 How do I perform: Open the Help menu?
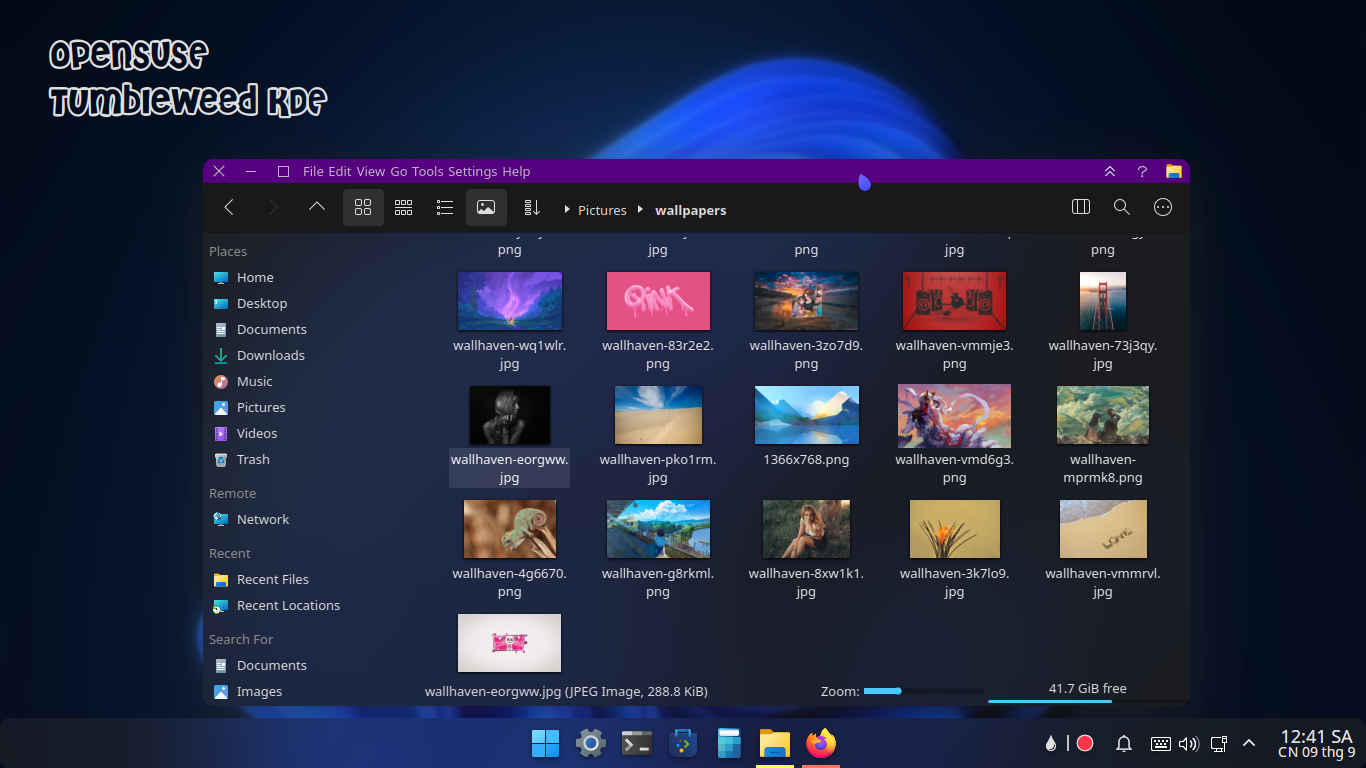(516, 172)
